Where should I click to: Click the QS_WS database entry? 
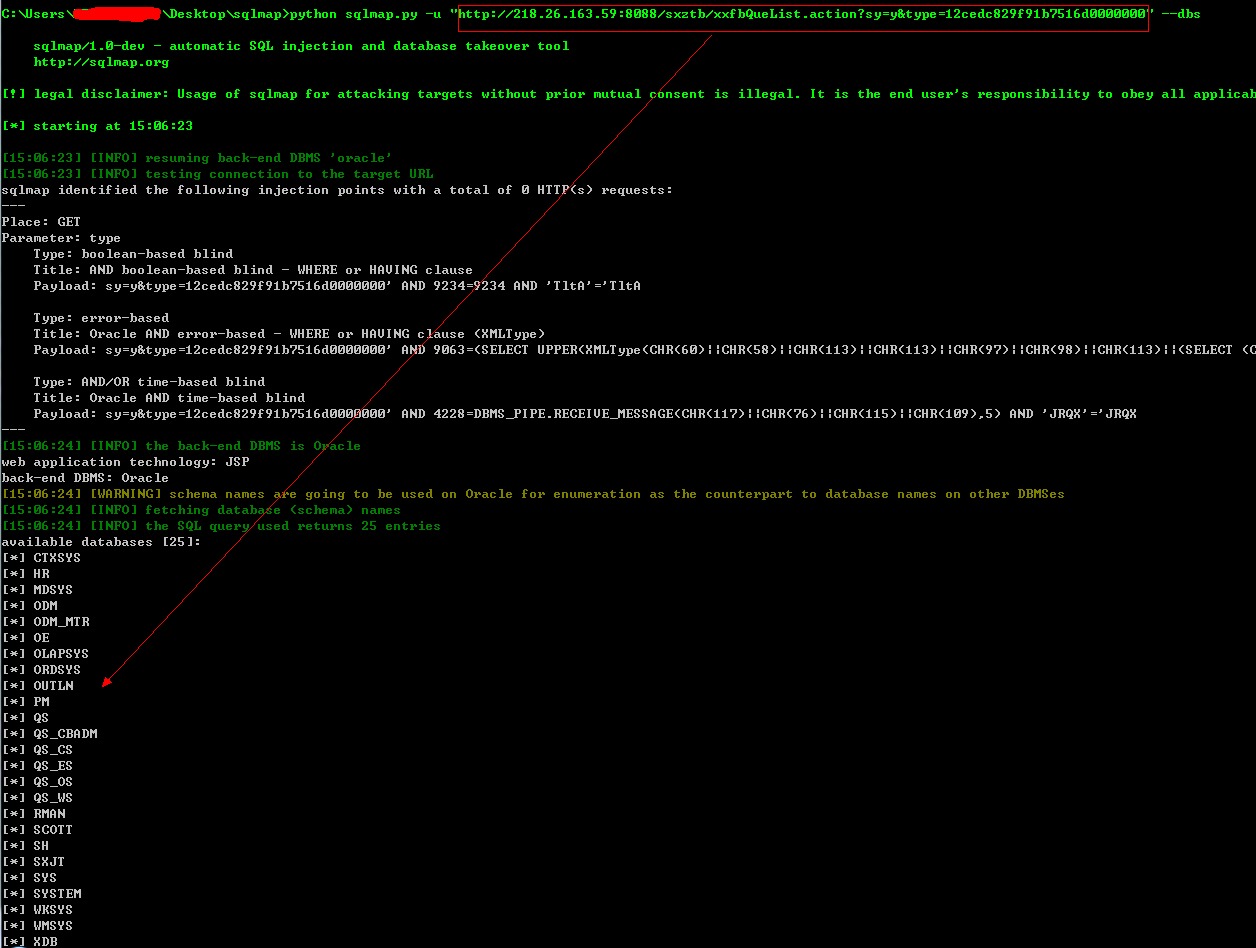tap(37, 798)
